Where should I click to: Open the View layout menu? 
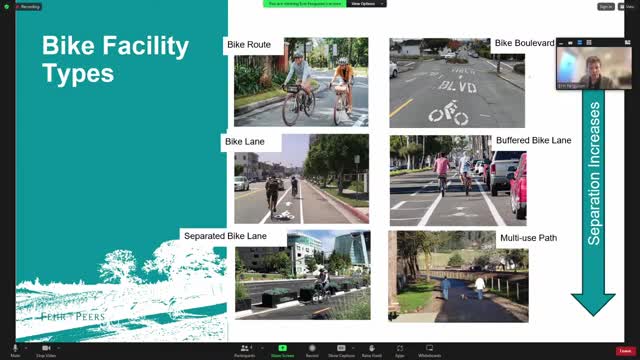627,7
